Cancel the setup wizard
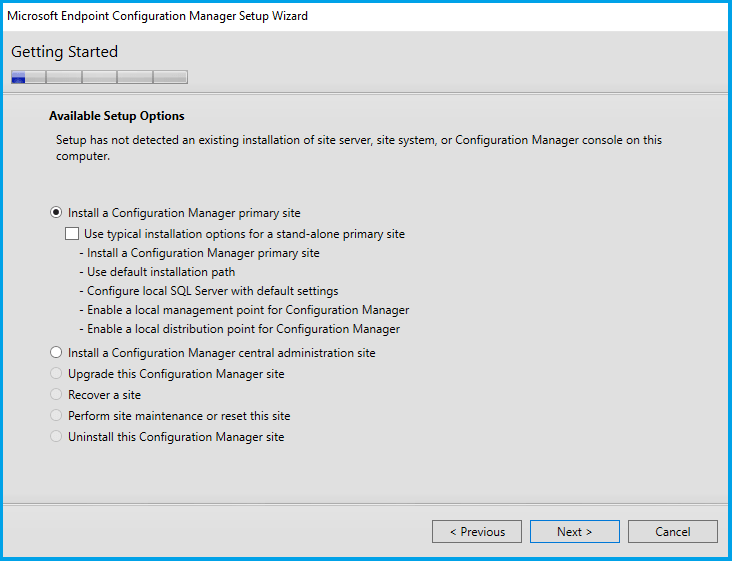This screenshot has width=732, height=561. pos(672,532)
